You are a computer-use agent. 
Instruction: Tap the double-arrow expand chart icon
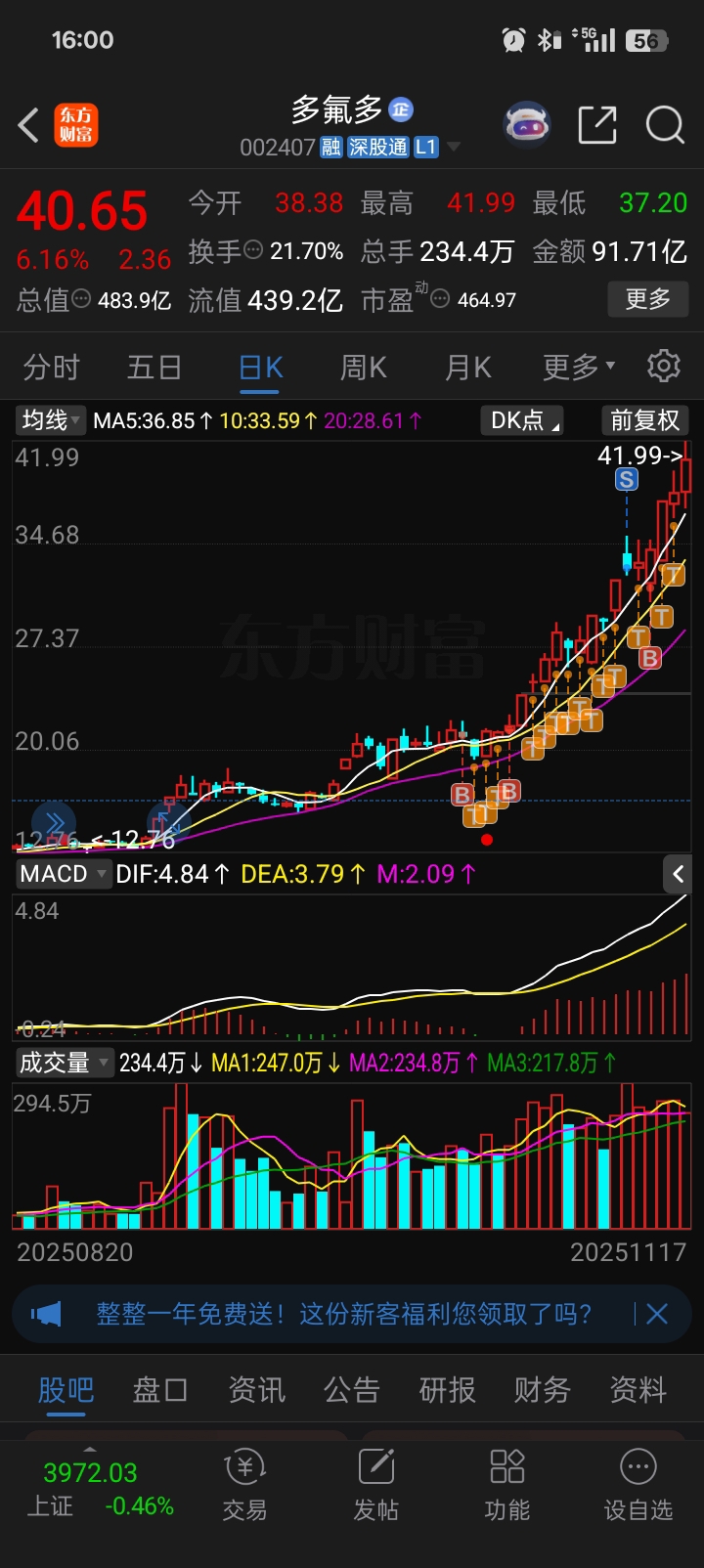[x=56, y=822]
